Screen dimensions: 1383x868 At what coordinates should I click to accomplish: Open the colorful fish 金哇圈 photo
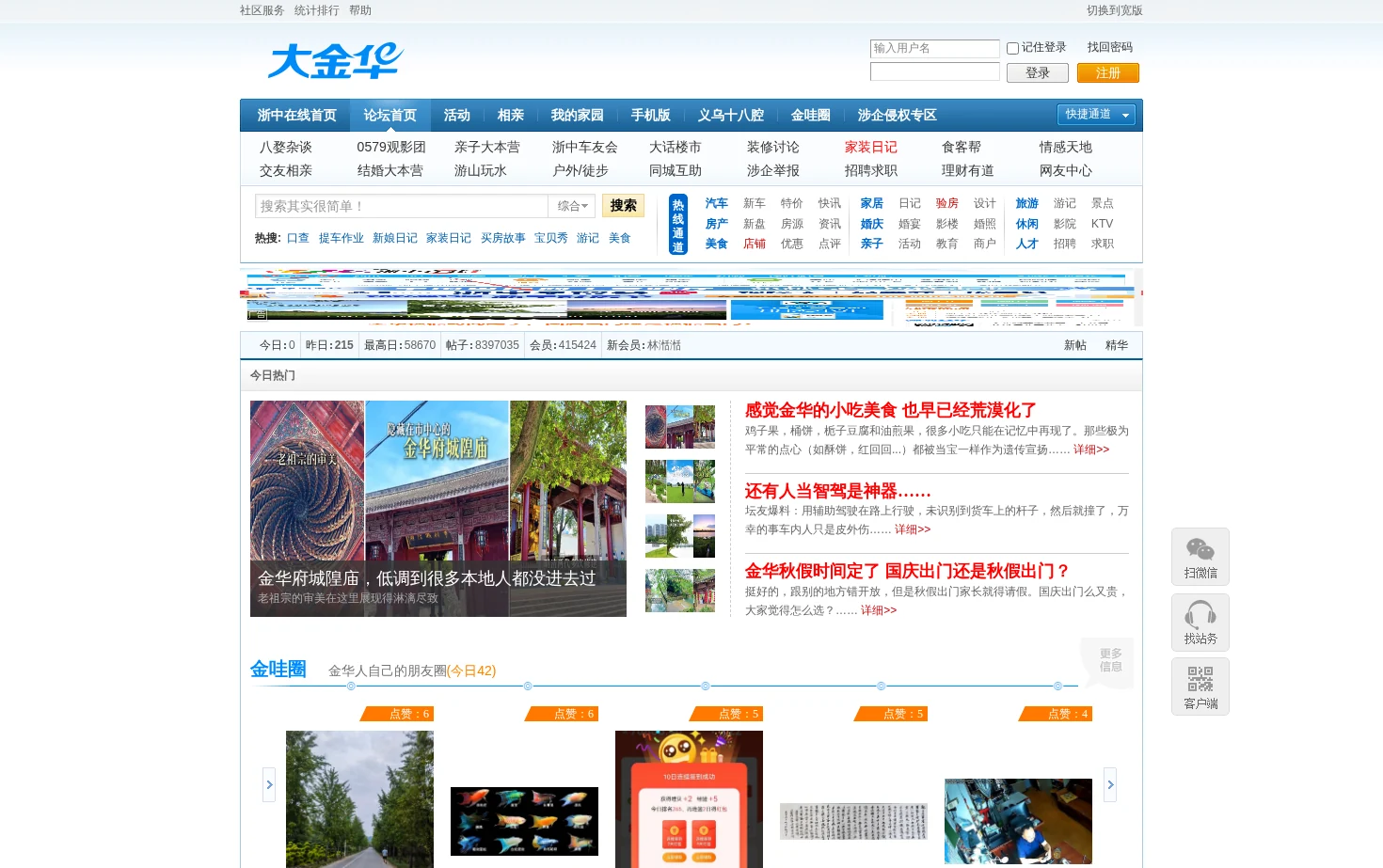click(x=524, y=821)
